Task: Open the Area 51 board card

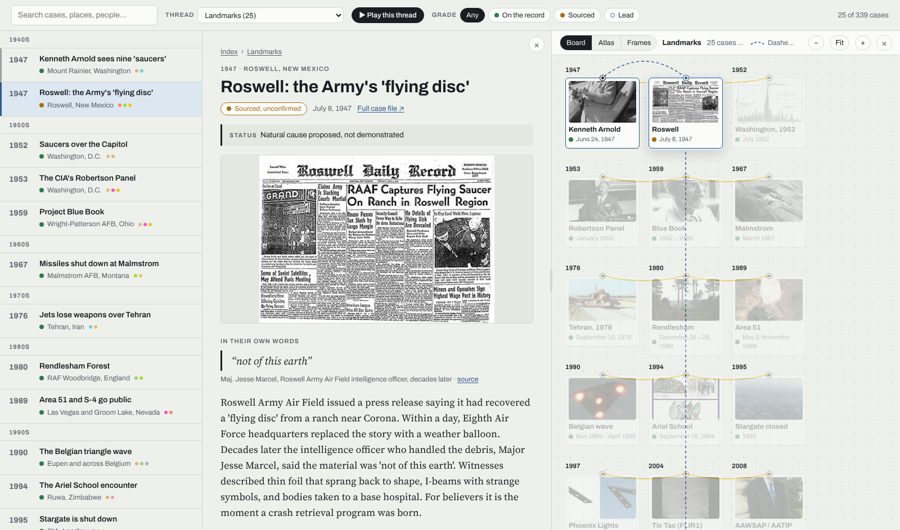Action: 769,314
